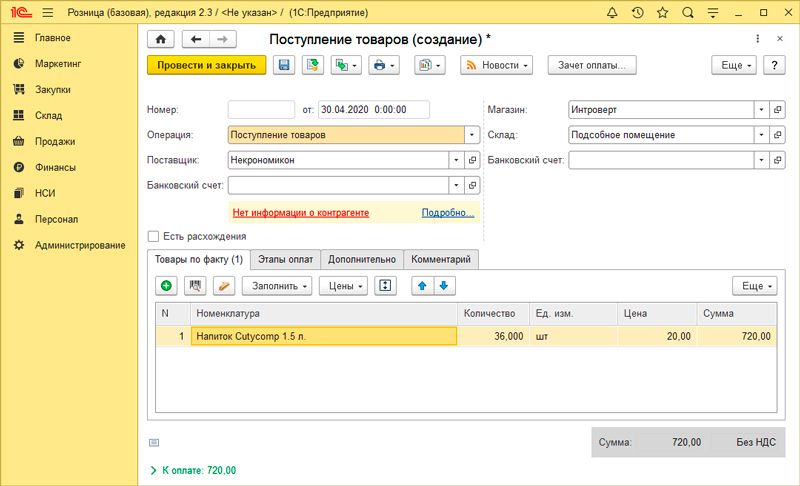This screenshot has width=800, height=486.
Task: Expand store Банковский счет dropdown arrow
Action: pos(761,160)
